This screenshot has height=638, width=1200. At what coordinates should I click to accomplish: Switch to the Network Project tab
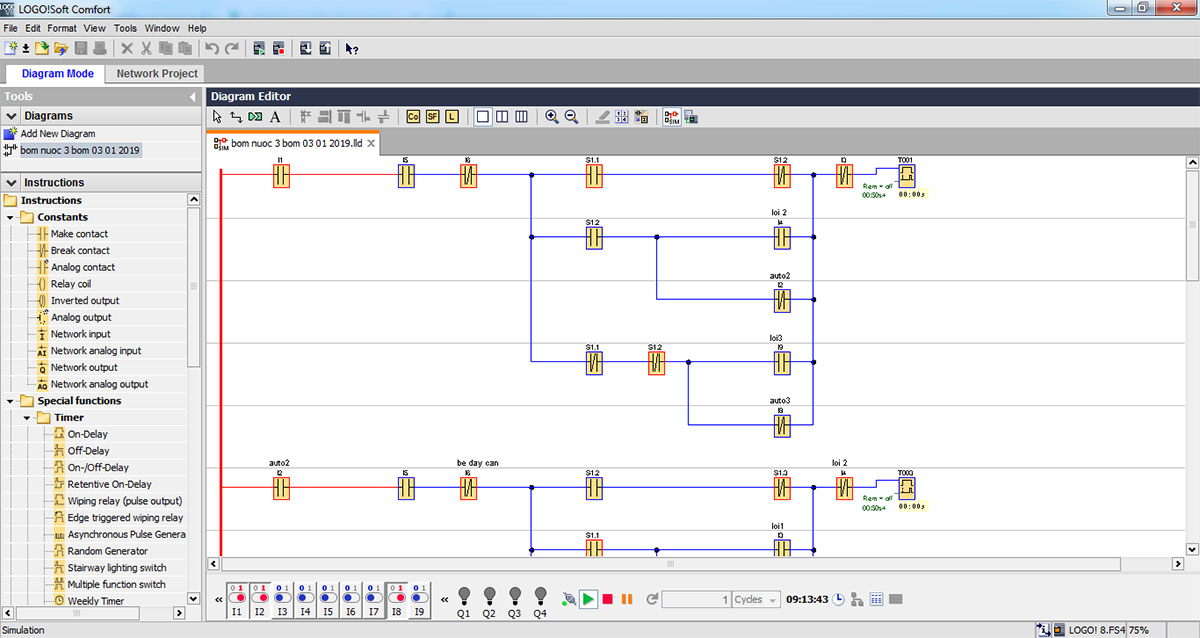pyautogui.click(x=157, y=73)
